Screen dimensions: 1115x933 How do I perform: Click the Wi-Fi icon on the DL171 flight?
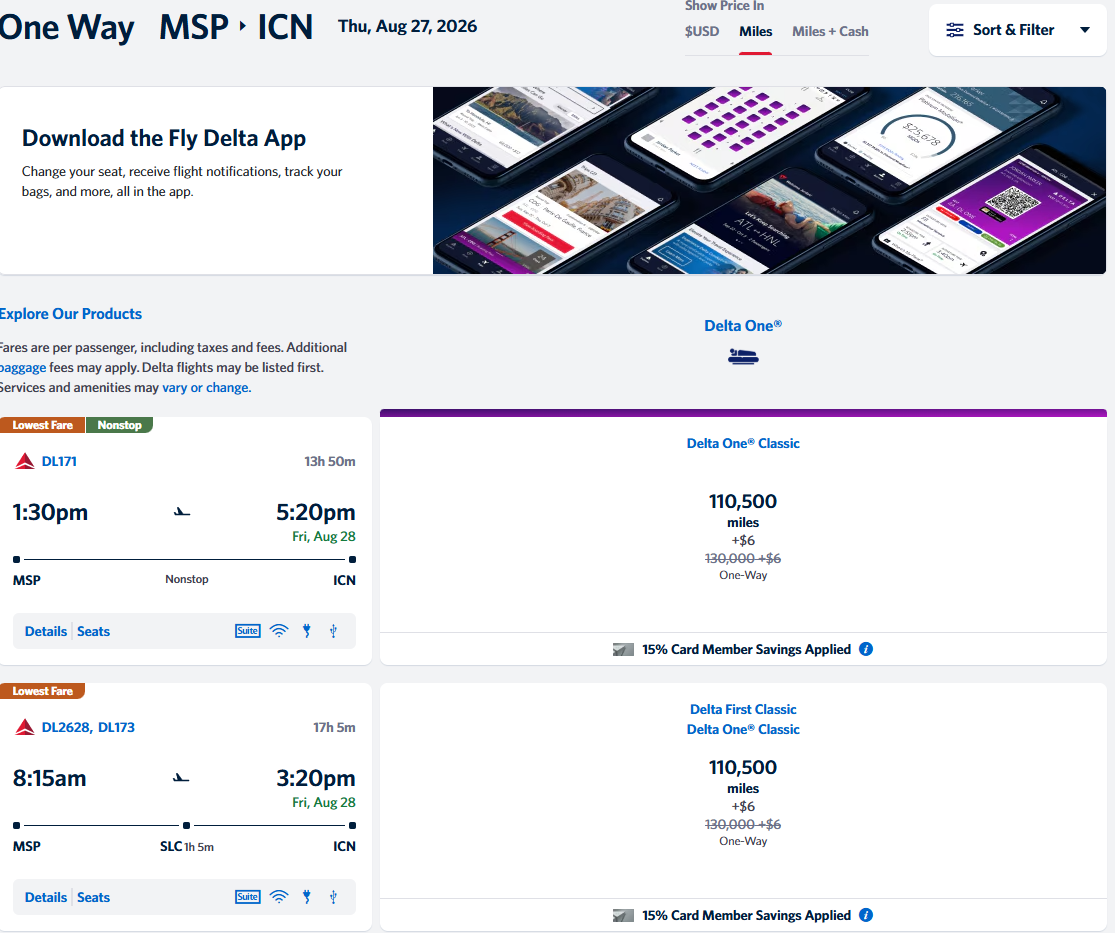(x=279, y=631)
